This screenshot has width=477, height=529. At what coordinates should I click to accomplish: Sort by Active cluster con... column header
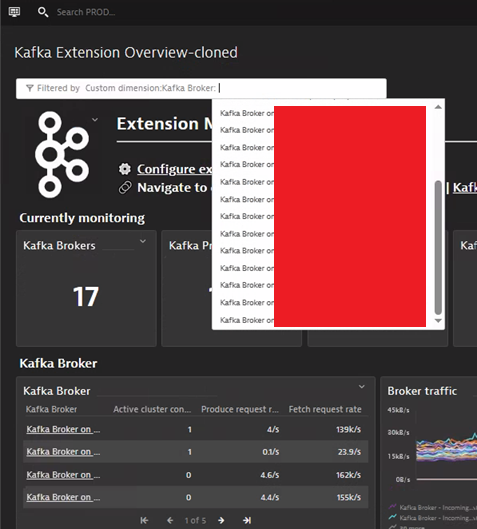click(152, 409)
